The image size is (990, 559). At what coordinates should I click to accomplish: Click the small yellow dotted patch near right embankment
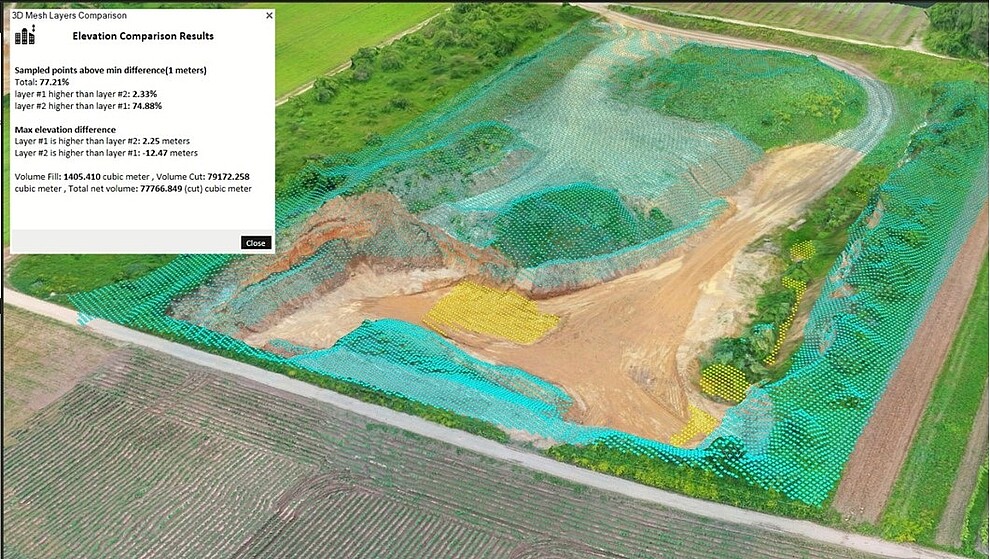click(x=724, y=381)
